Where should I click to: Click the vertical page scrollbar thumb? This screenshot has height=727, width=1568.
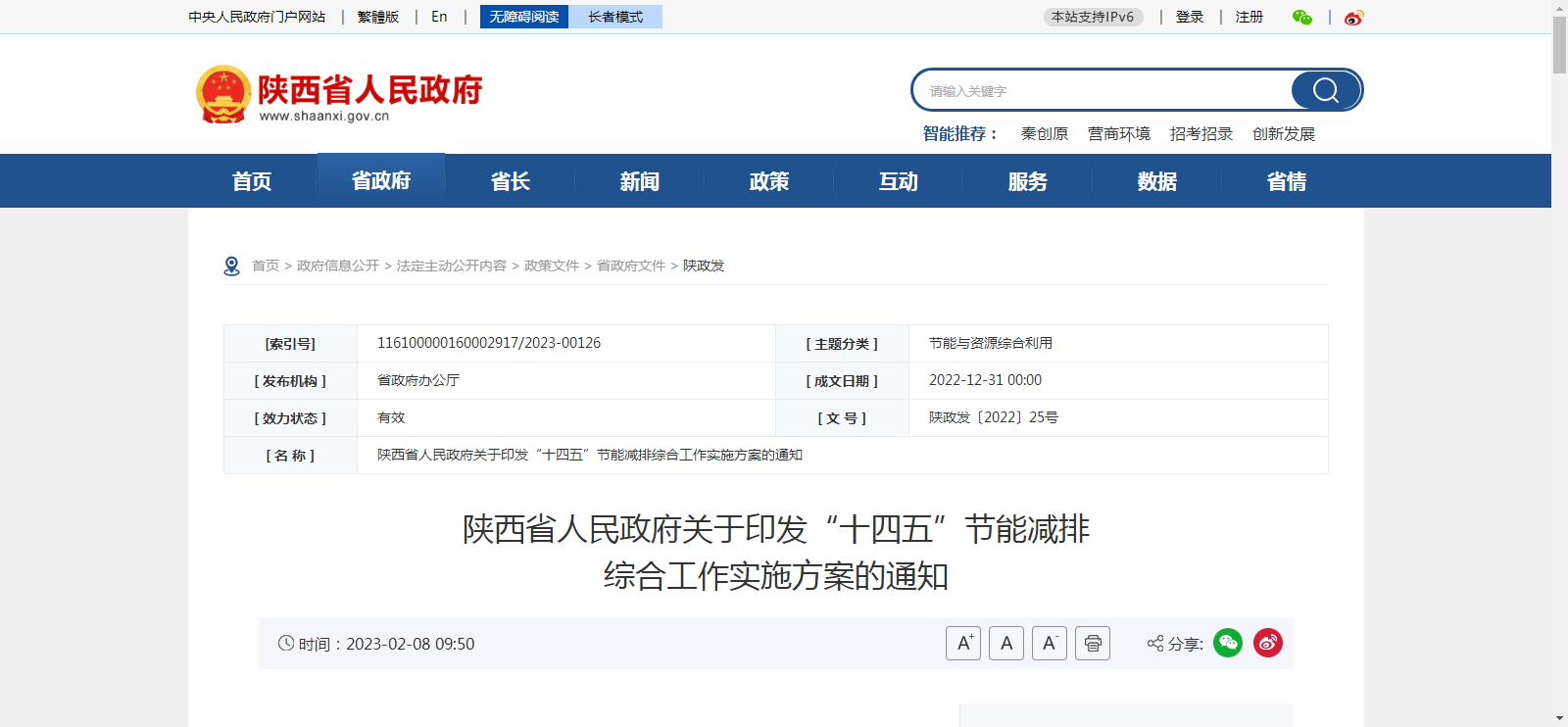(x=1559, y=44)
